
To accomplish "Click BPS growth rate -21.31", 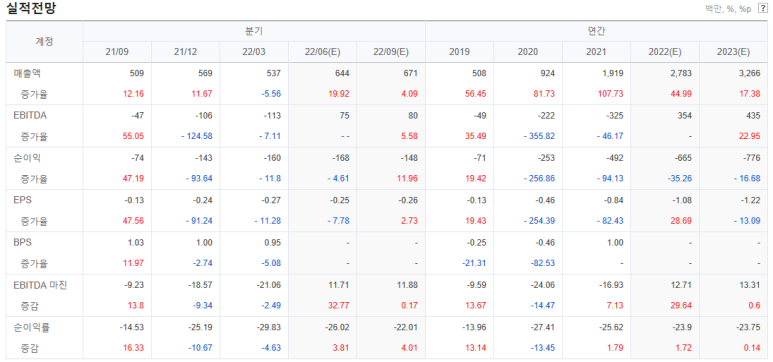I will tap(475, 263).
